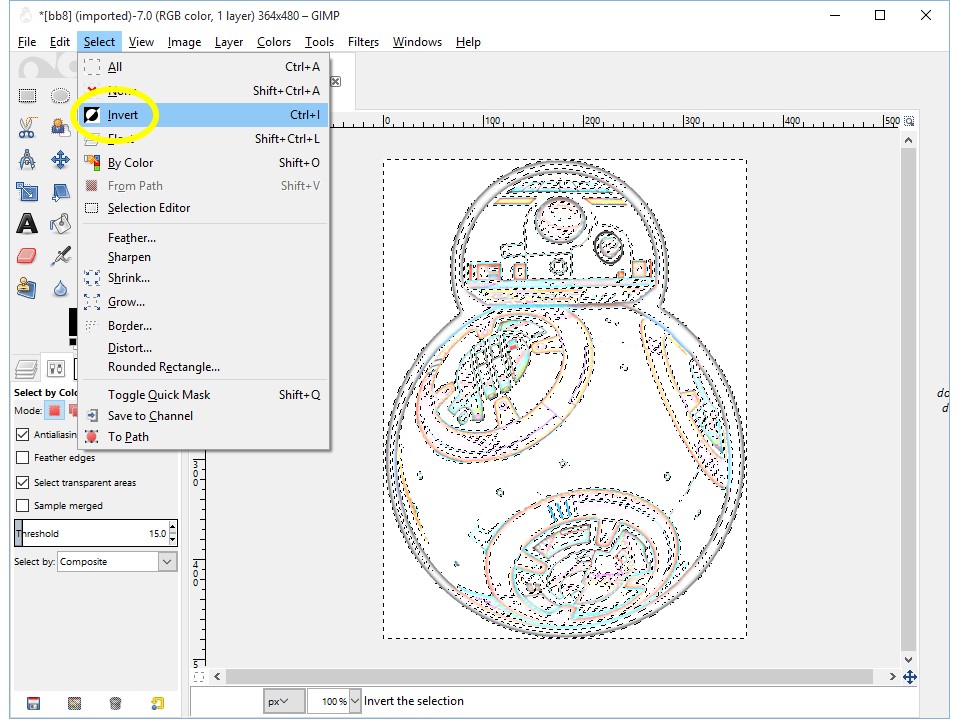960x720 pixels.
Task: Choose To Path in Select menu
Action: click(x=203, y=437)
